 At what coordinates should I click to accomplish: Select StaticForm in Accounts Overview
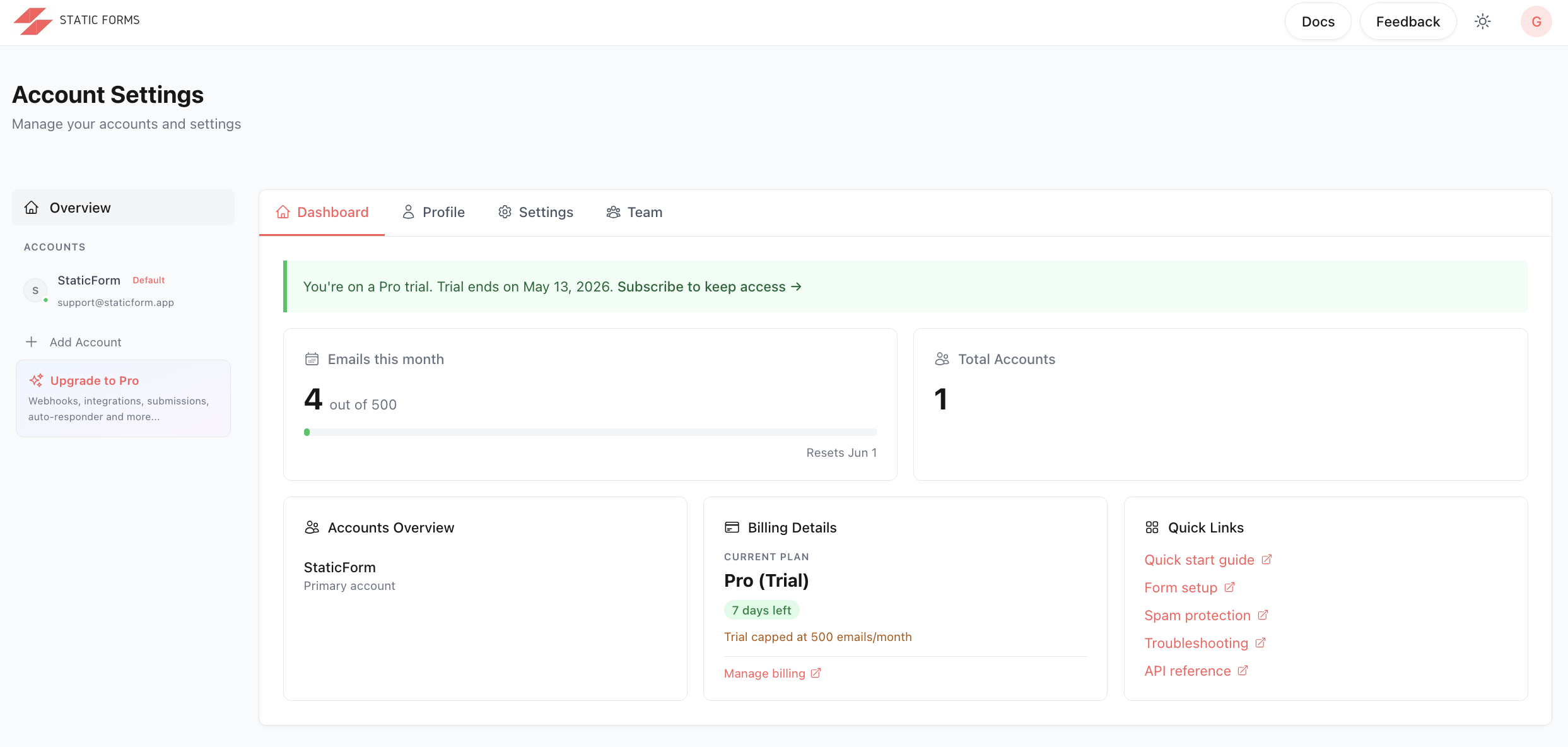pos(339,567)
